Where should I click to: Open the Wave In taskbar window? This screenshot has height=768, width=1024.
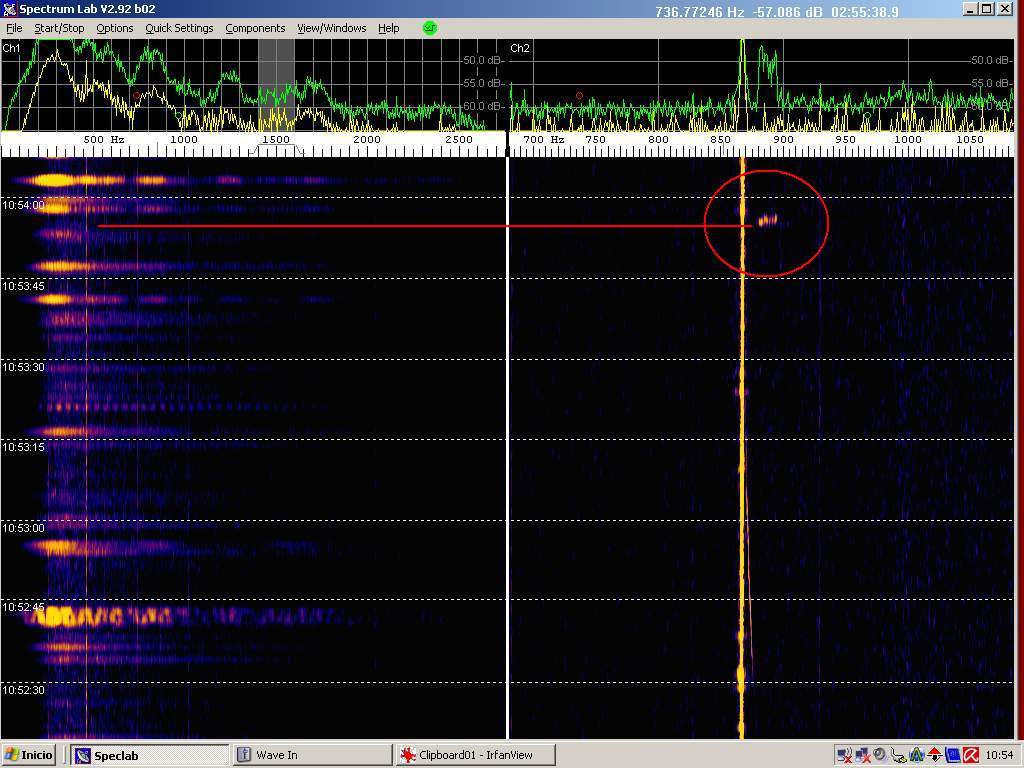coord(311,755)
